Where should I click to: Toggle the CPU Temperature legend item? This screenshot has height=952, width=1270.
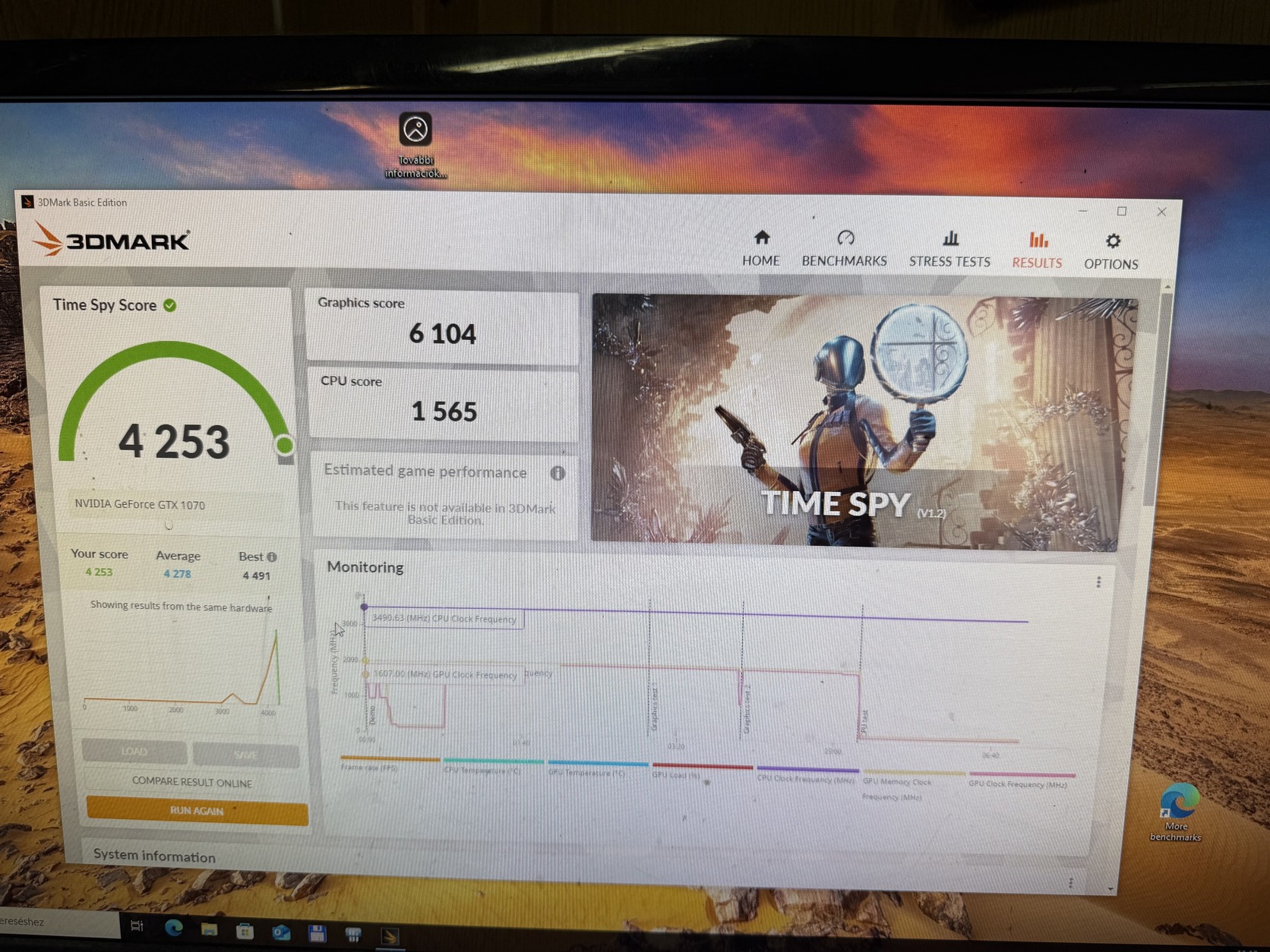[x=482, y=770]
